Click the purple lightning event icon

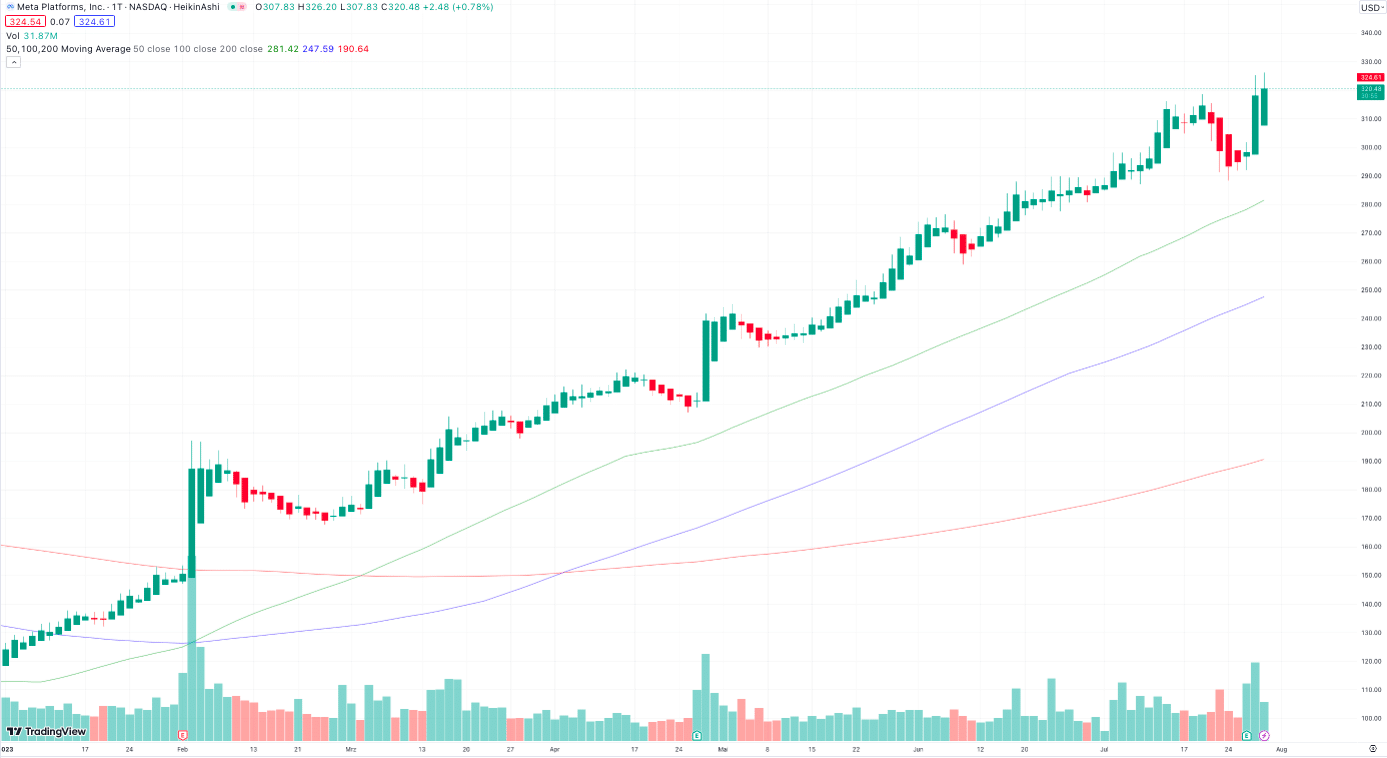pos(1263,736)
